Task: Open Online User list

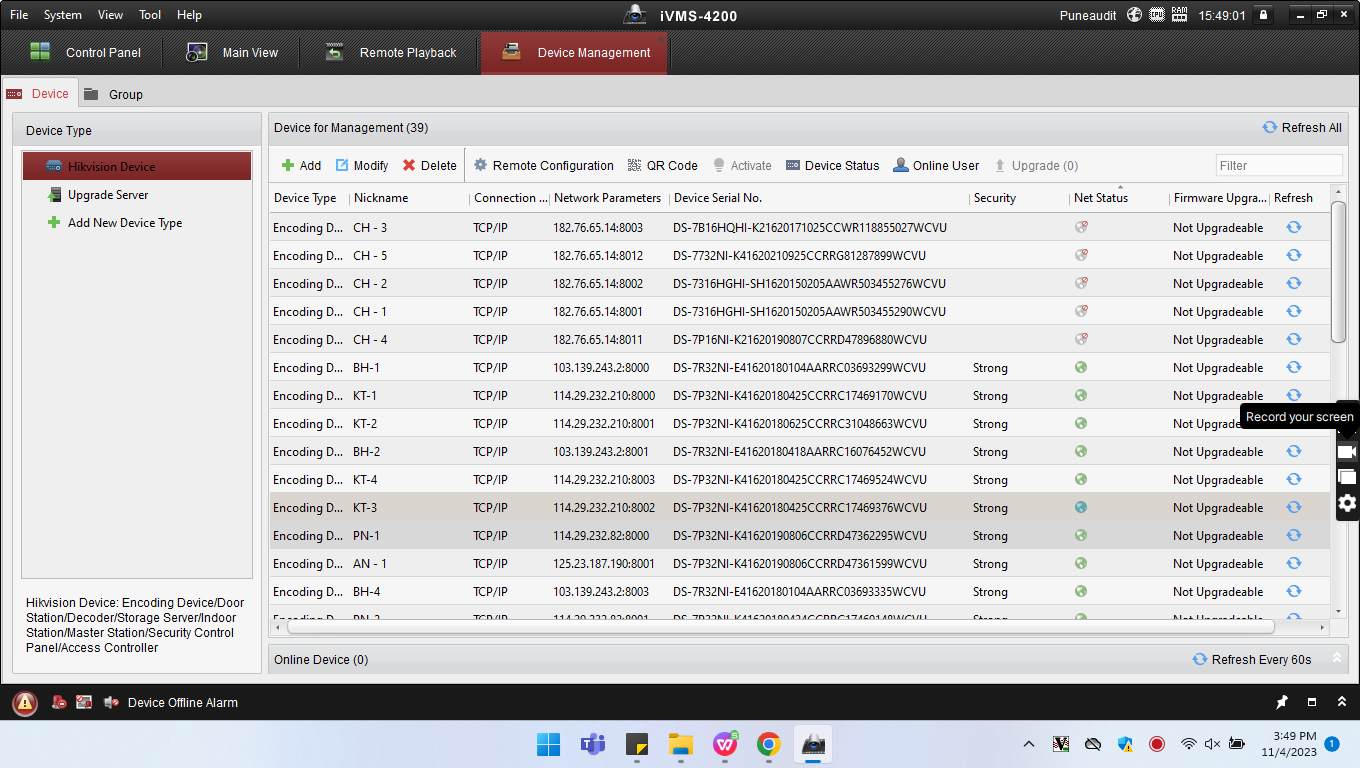Action: pyautogui.click(x=936, y=166)
